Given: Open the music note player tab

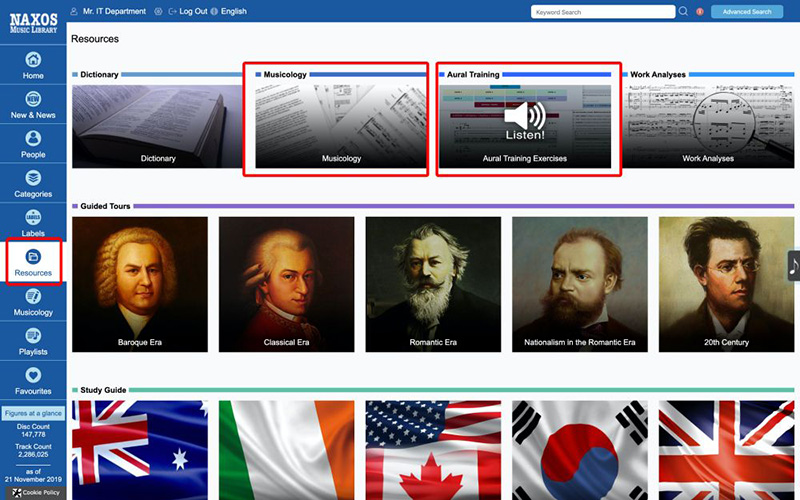Looking at the screenshot, I should (793, 266).
